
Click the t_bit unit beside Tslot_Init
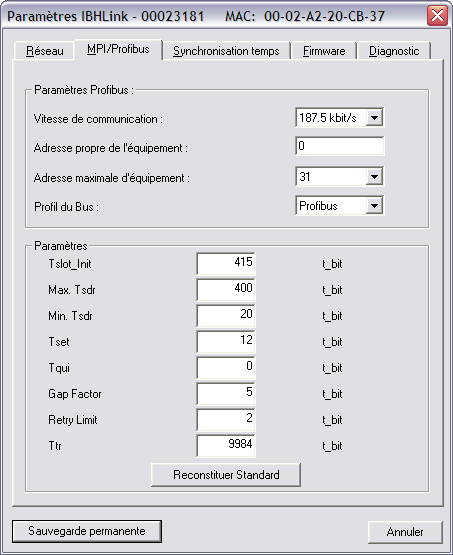click(332, 264)
